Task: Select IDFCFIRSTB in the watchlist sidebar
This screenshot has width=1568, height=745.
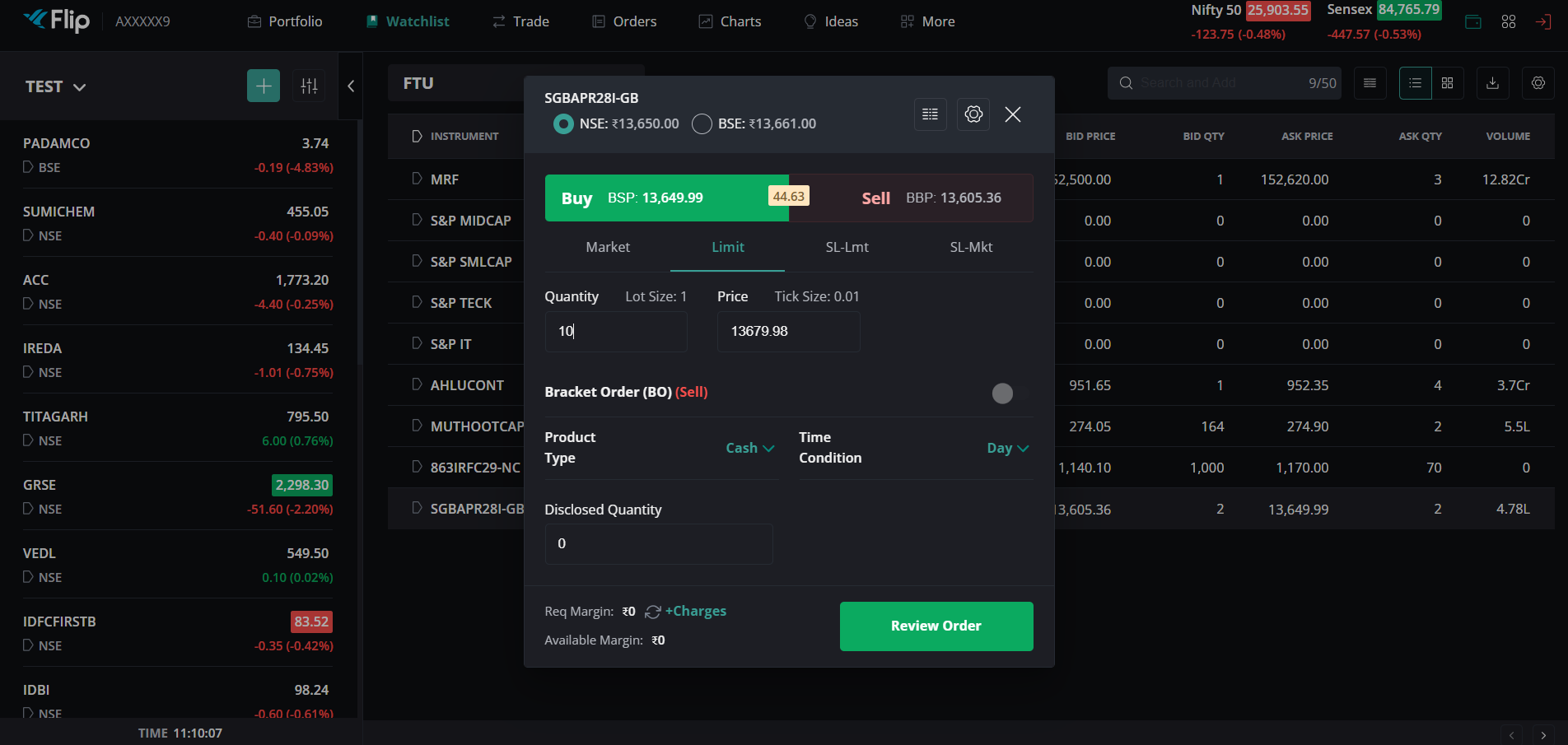Action: click(178, 633)
